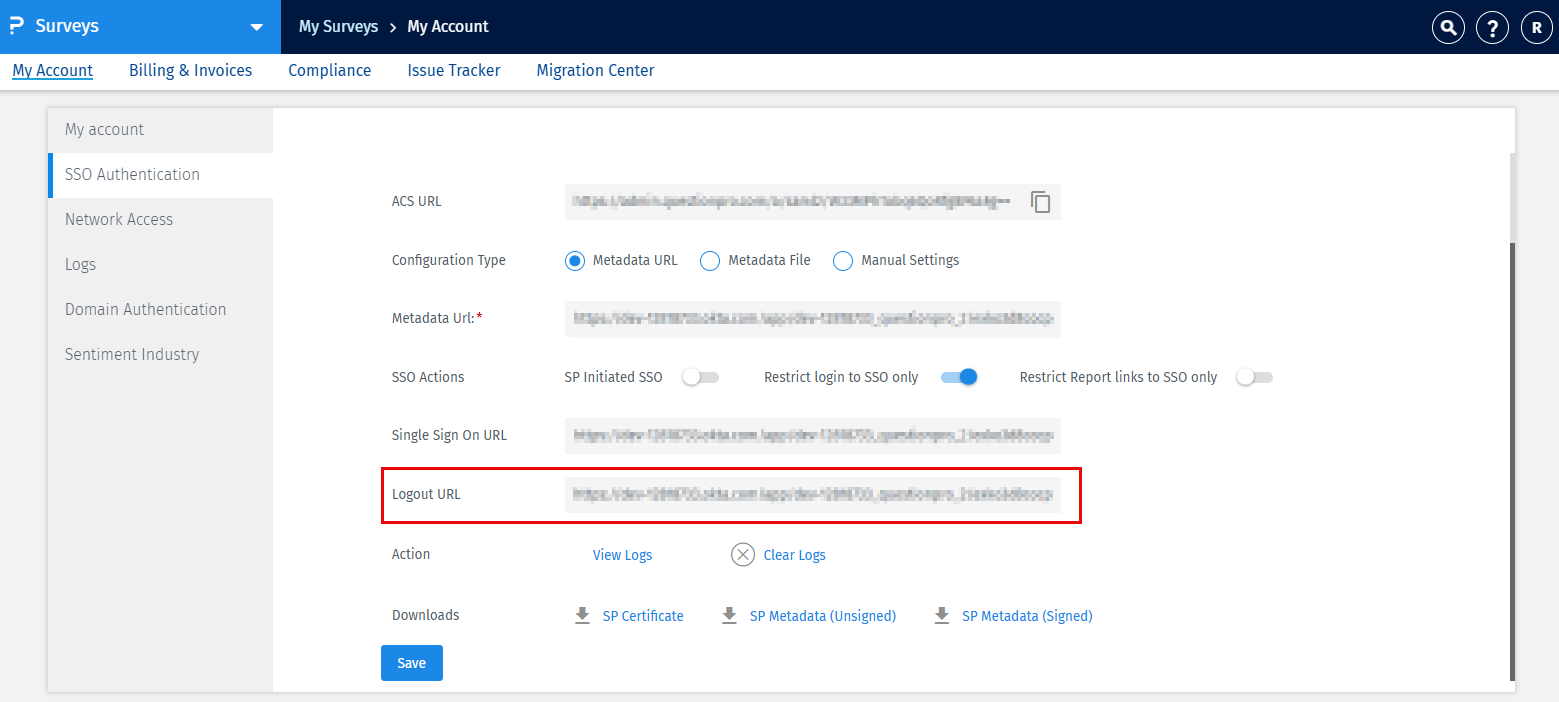
Task: Open the help question mark icon
Action: coord(1492,28)
